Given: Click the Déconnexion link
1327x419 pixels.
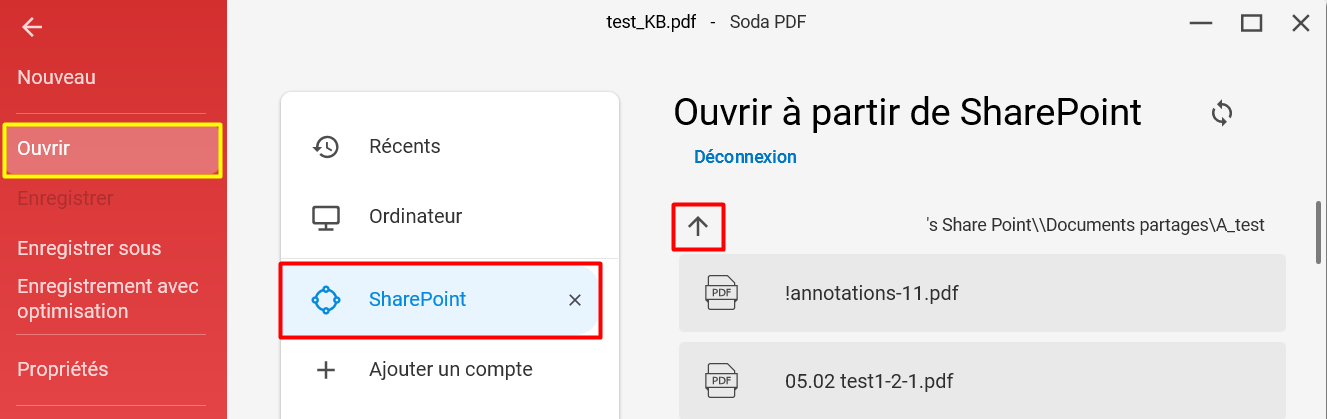Looking at the screenshot, I should pyautogui.click(x=745, y=157).
